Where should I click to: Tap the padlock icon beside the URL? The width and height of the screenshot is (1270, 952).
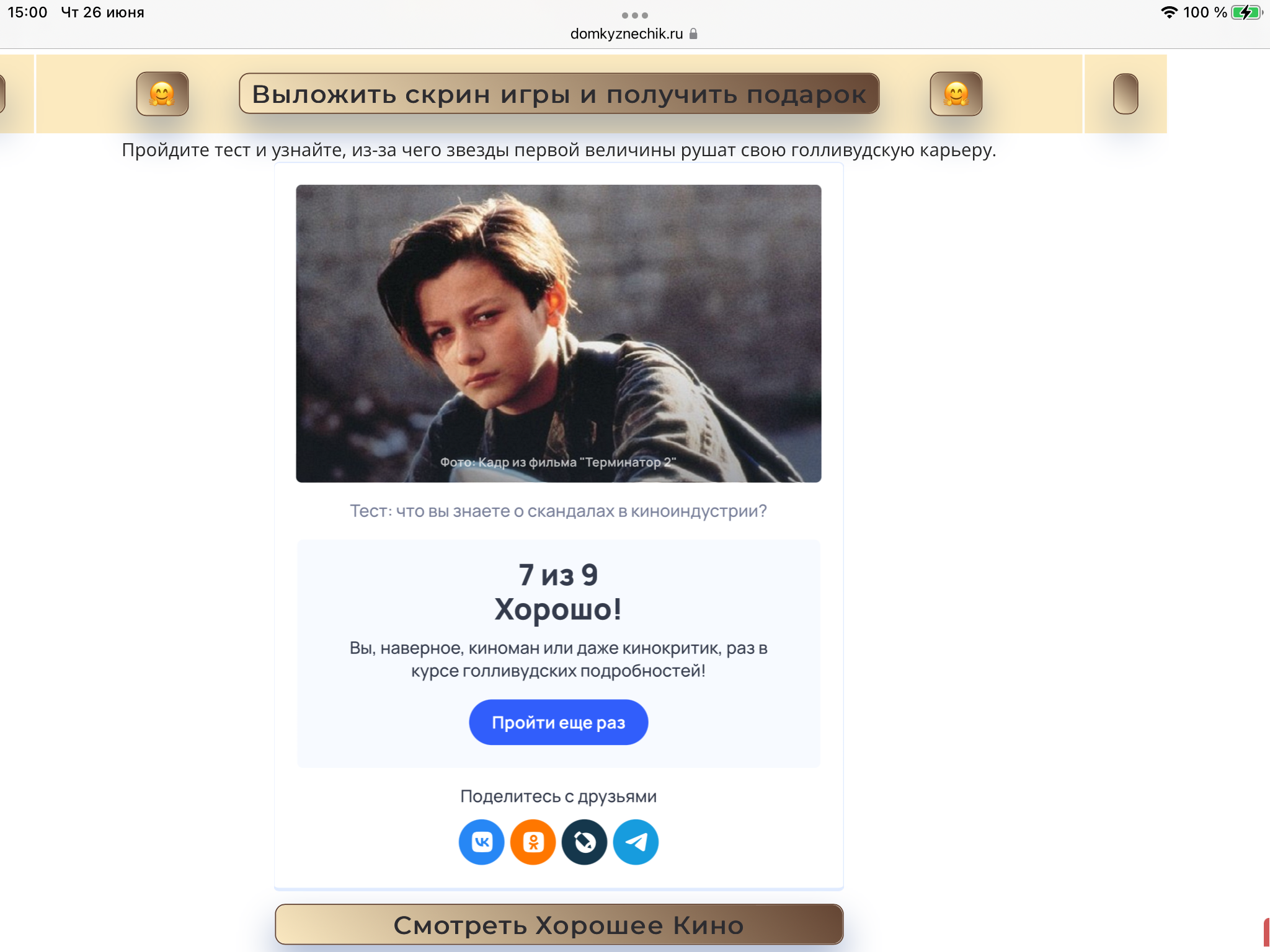[x=693, y=33]
